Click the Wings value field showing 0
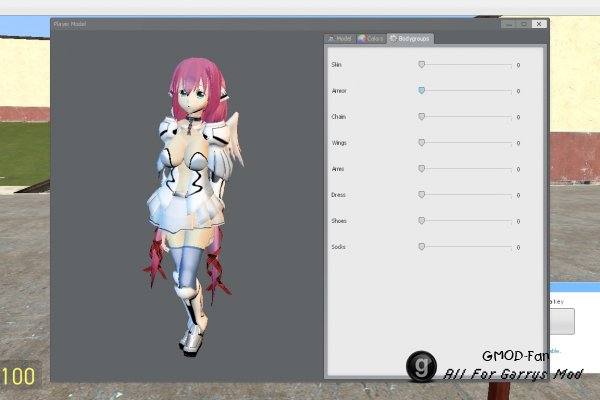 coord(518,143)
